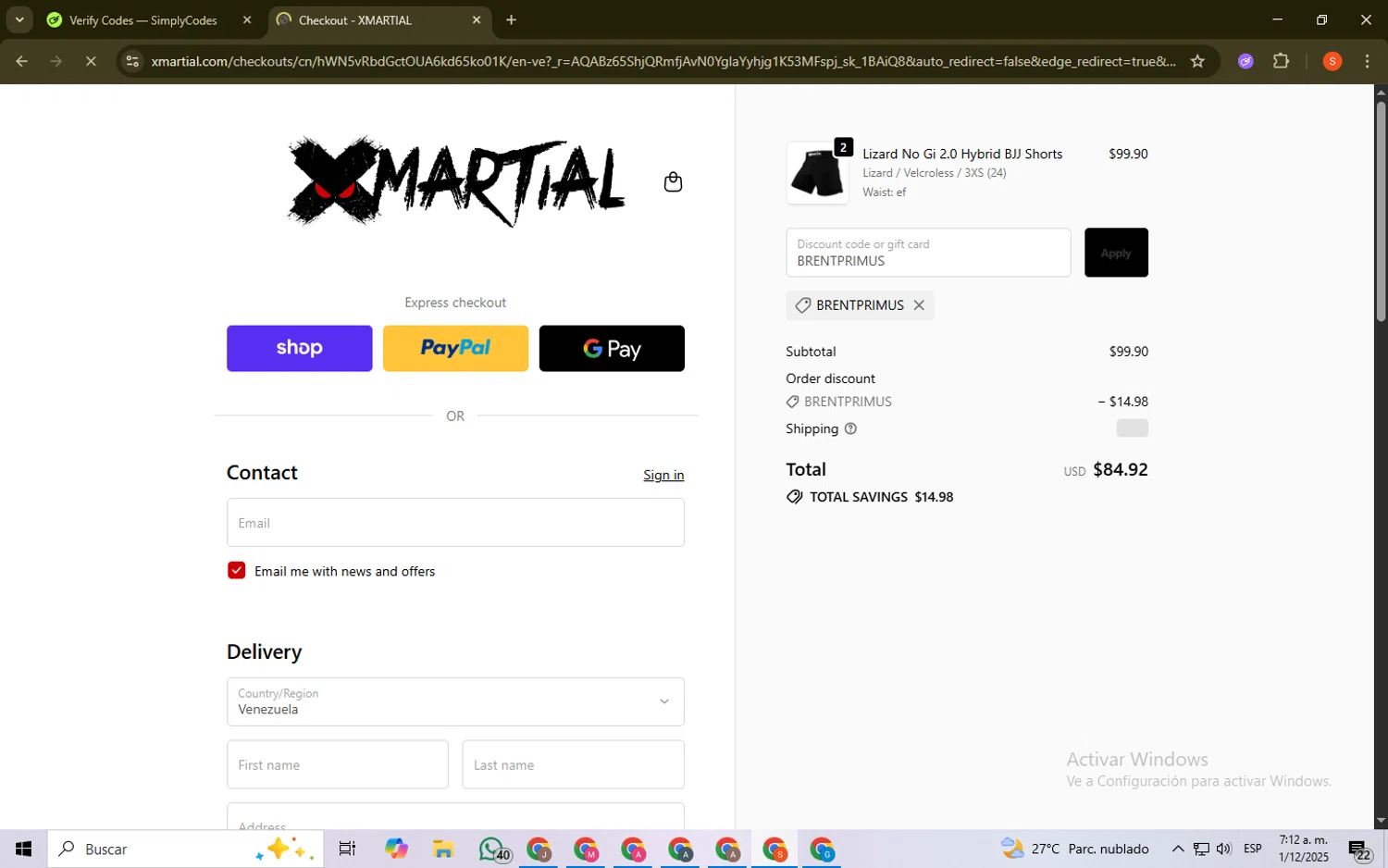
Task: Click the discount code or gift card field
Action: (928, 253)
